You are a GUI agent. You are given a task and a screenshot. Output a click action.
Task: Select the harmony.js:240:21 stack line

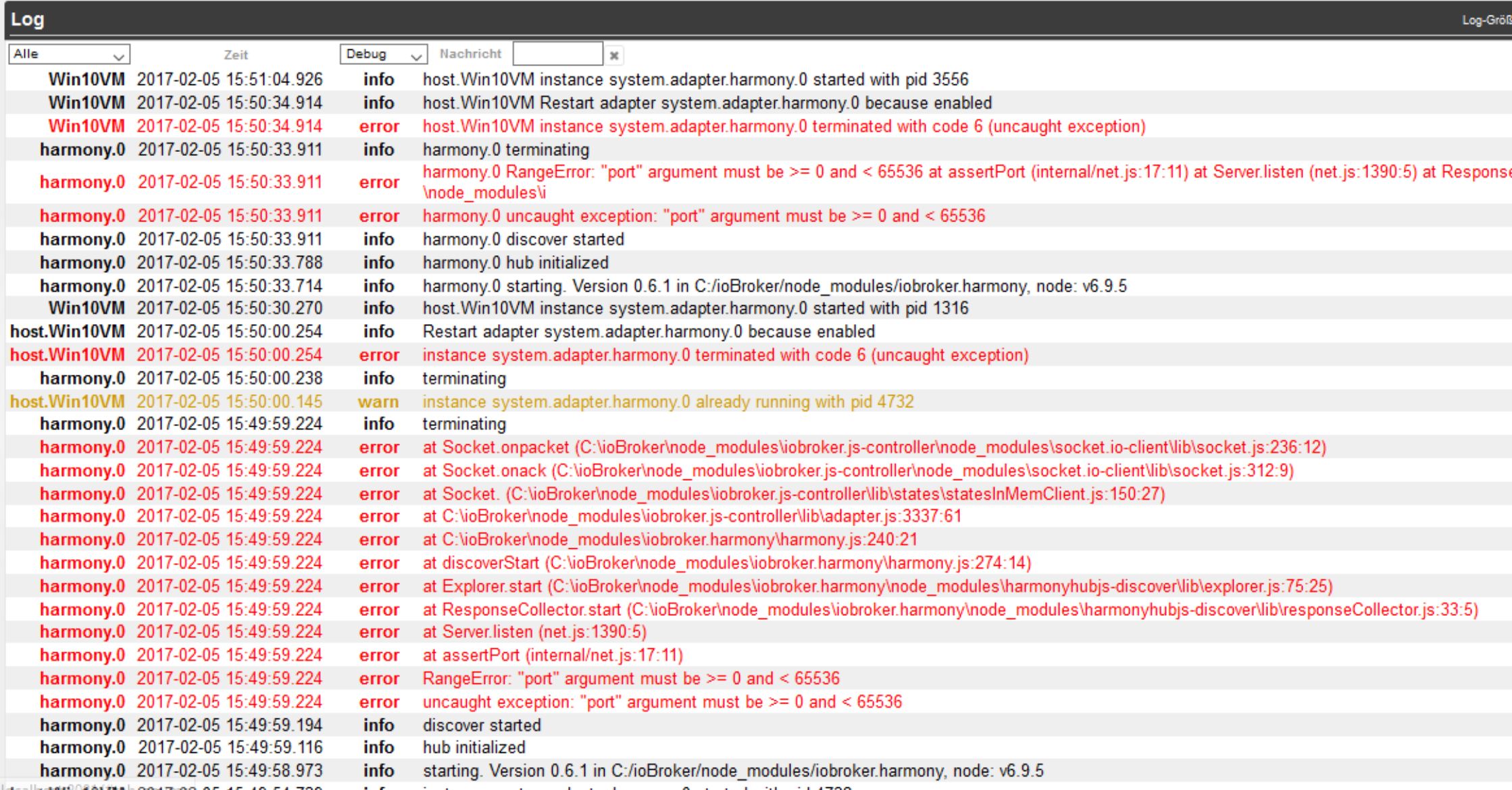pos(670,539)
